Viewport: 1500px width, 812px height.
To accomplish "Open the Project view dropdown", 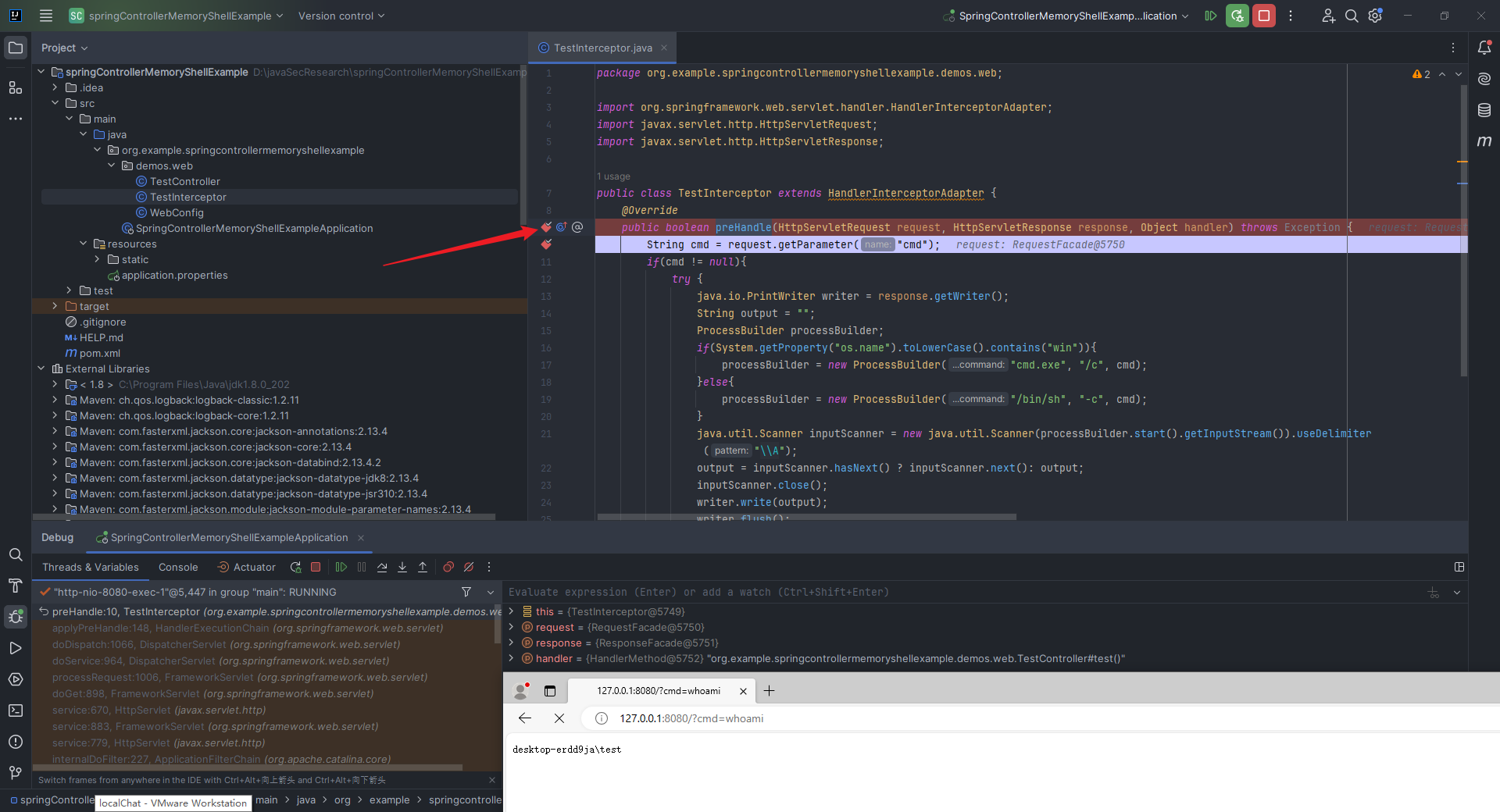I will point(64,48).
